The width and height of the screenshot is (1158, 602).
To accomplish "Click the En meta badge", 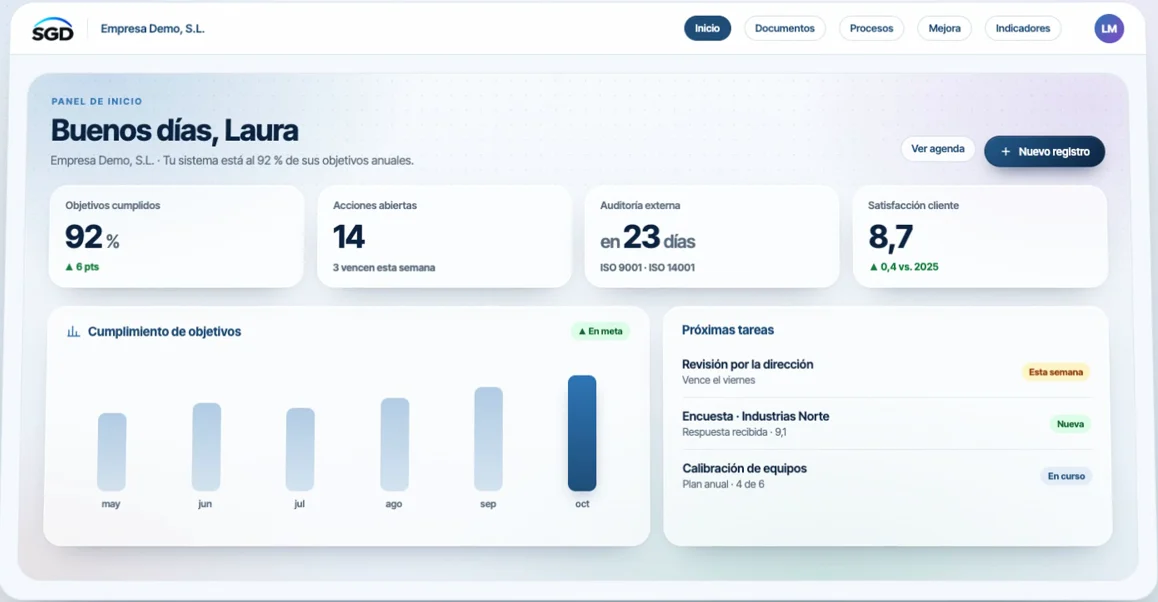I will click(600, 331).
